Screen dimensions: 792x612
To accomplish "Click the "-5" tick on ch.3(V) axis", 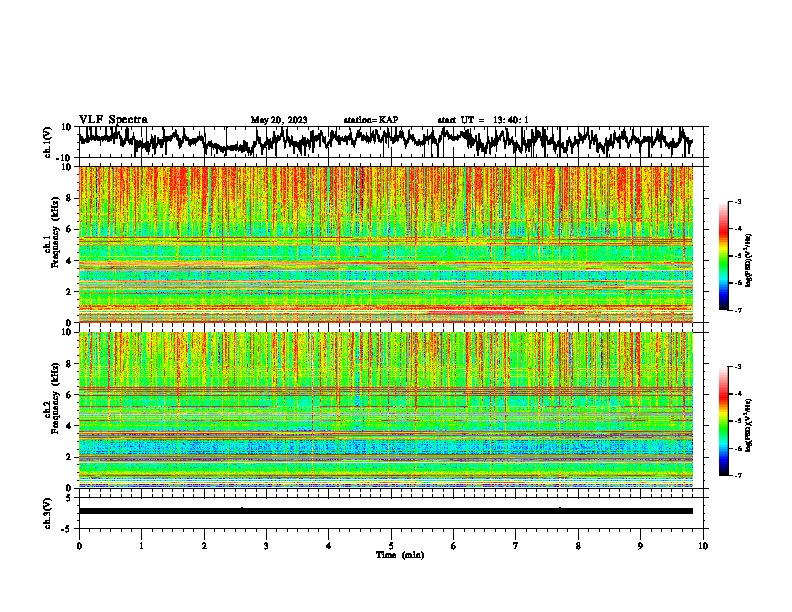I will pos(67,529).
